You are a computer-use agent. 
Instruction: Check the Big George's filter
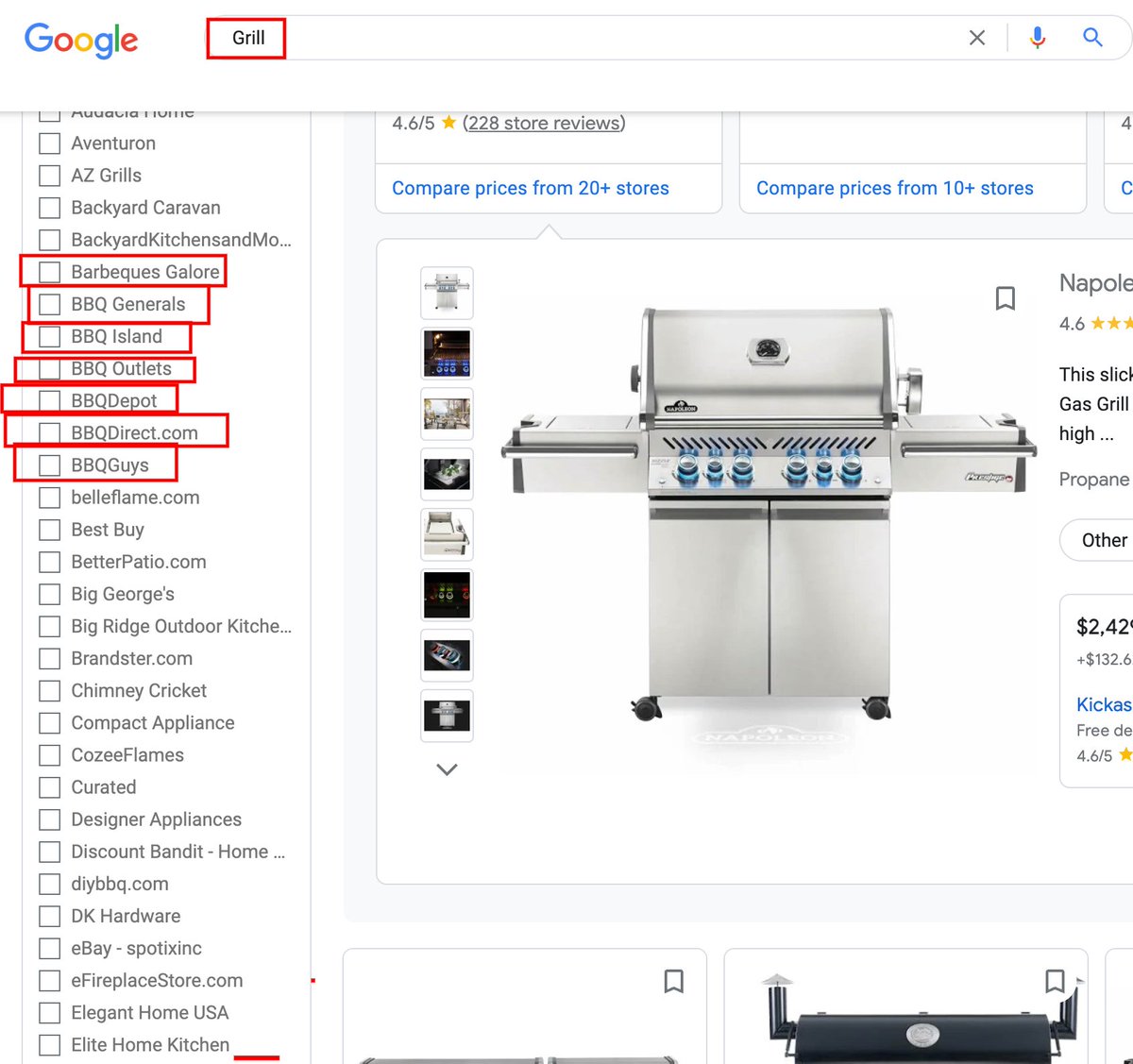tap(50, 594)
